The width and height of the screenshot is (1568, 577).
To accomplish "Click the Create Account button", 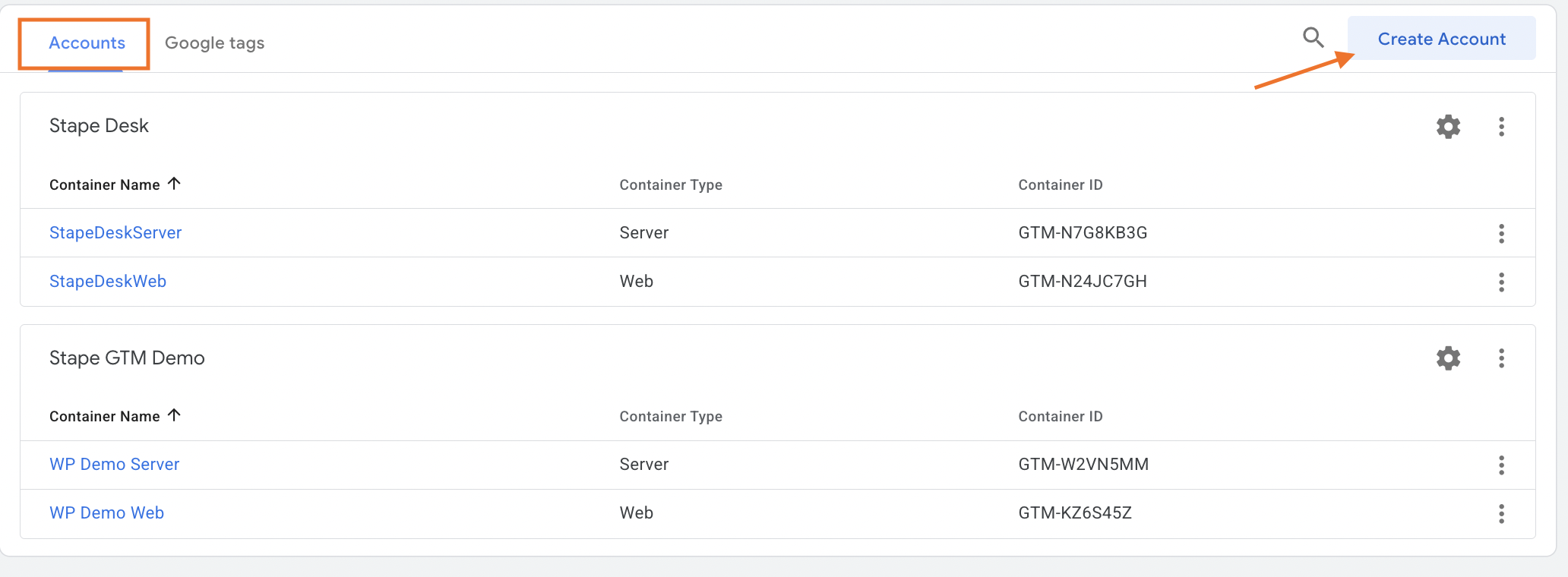I will pyautogui.click(x=1441, y=38).
